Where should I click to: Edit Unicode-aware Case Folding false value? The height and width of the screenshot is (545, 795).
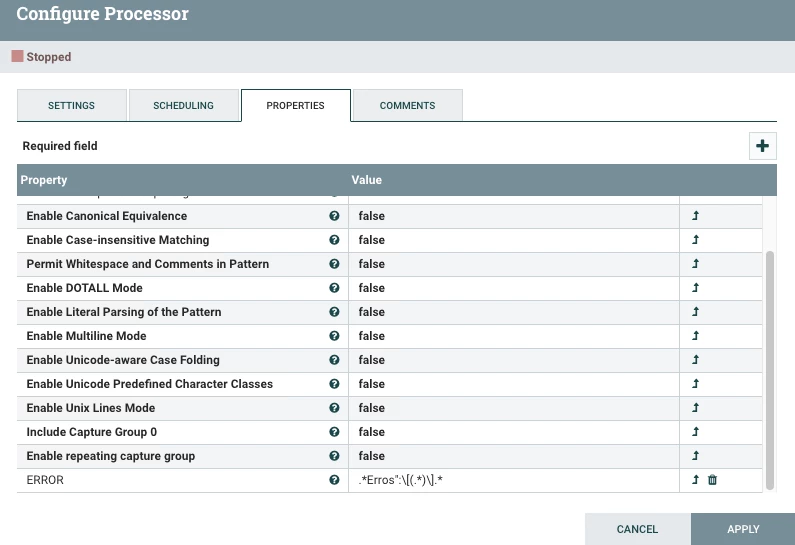[514, 360]
